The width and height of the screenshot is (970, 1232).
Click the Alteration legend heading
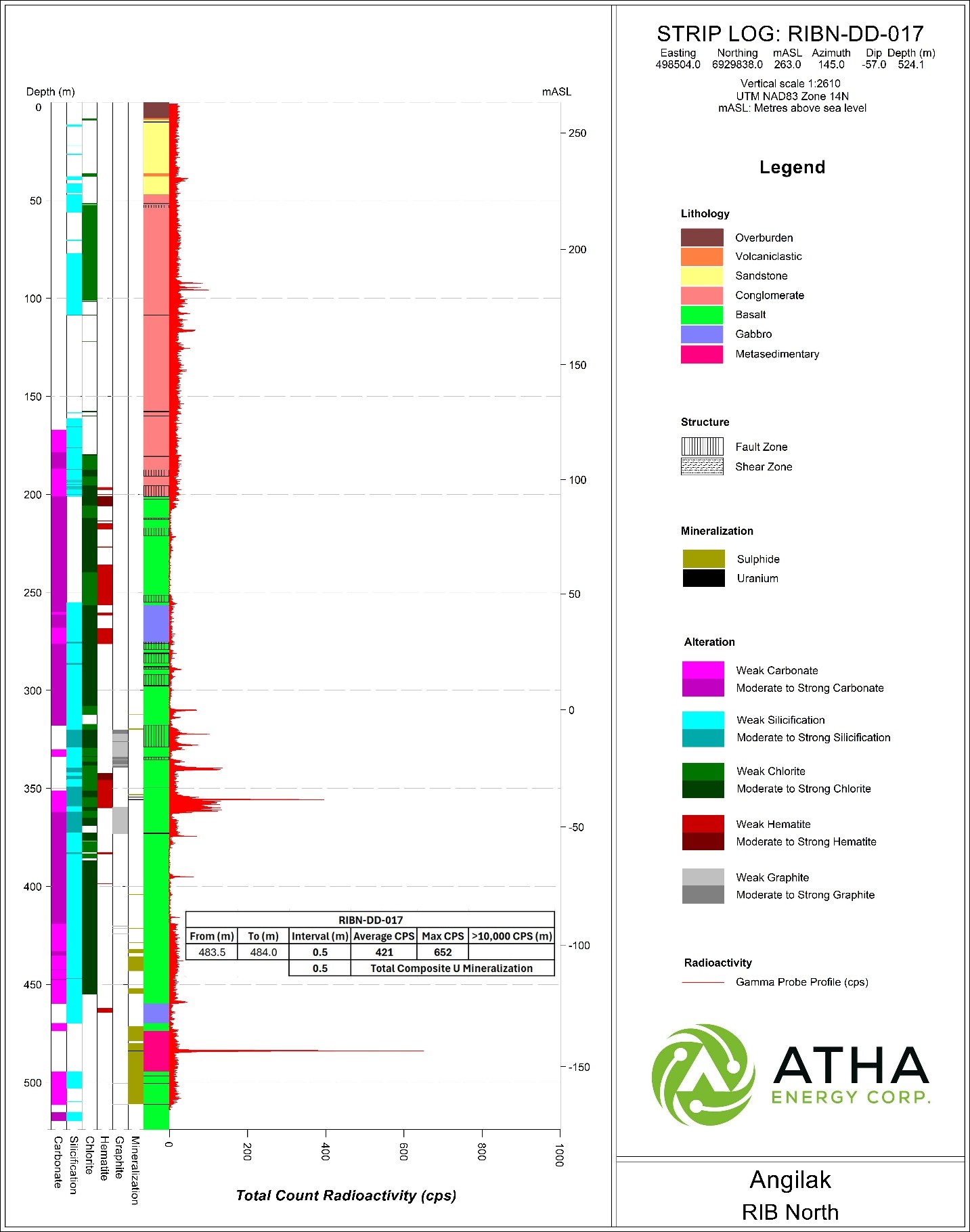pyautogui.click(x=709, y=642)
